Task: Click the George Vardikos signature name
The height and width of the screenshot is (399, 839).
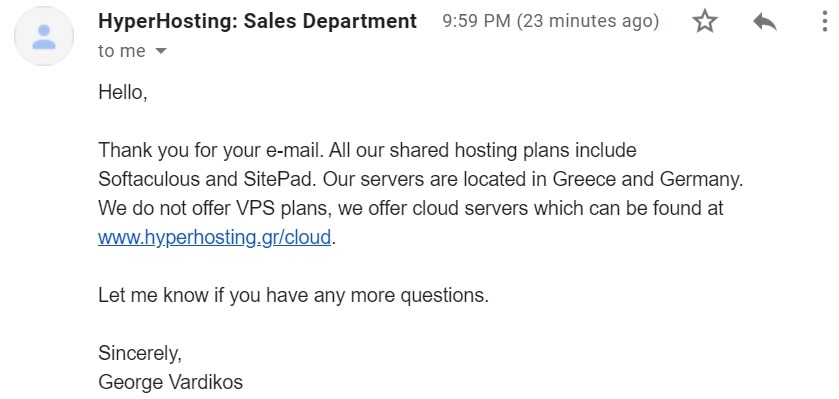Action: (171, 382)
